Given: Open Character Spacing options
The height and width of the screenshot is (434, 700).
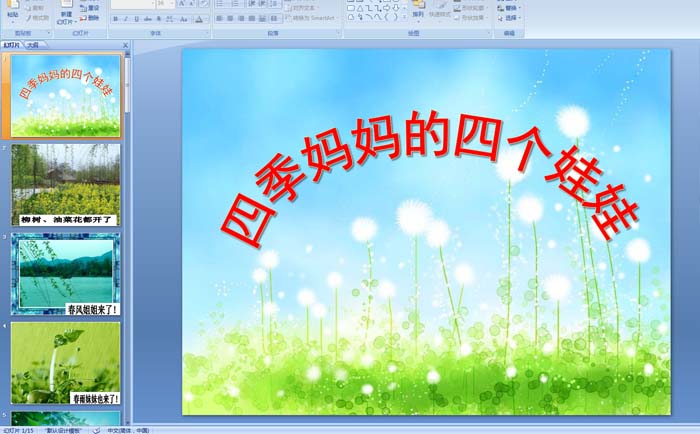Looking at the screenshot, I should [170, 19].
